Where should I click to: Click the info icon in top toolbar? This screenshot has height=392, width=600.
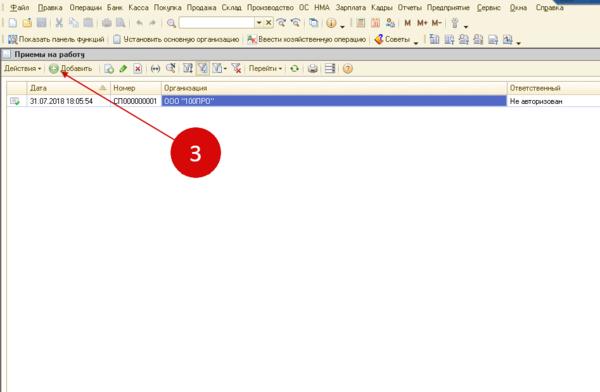point(331,23)
